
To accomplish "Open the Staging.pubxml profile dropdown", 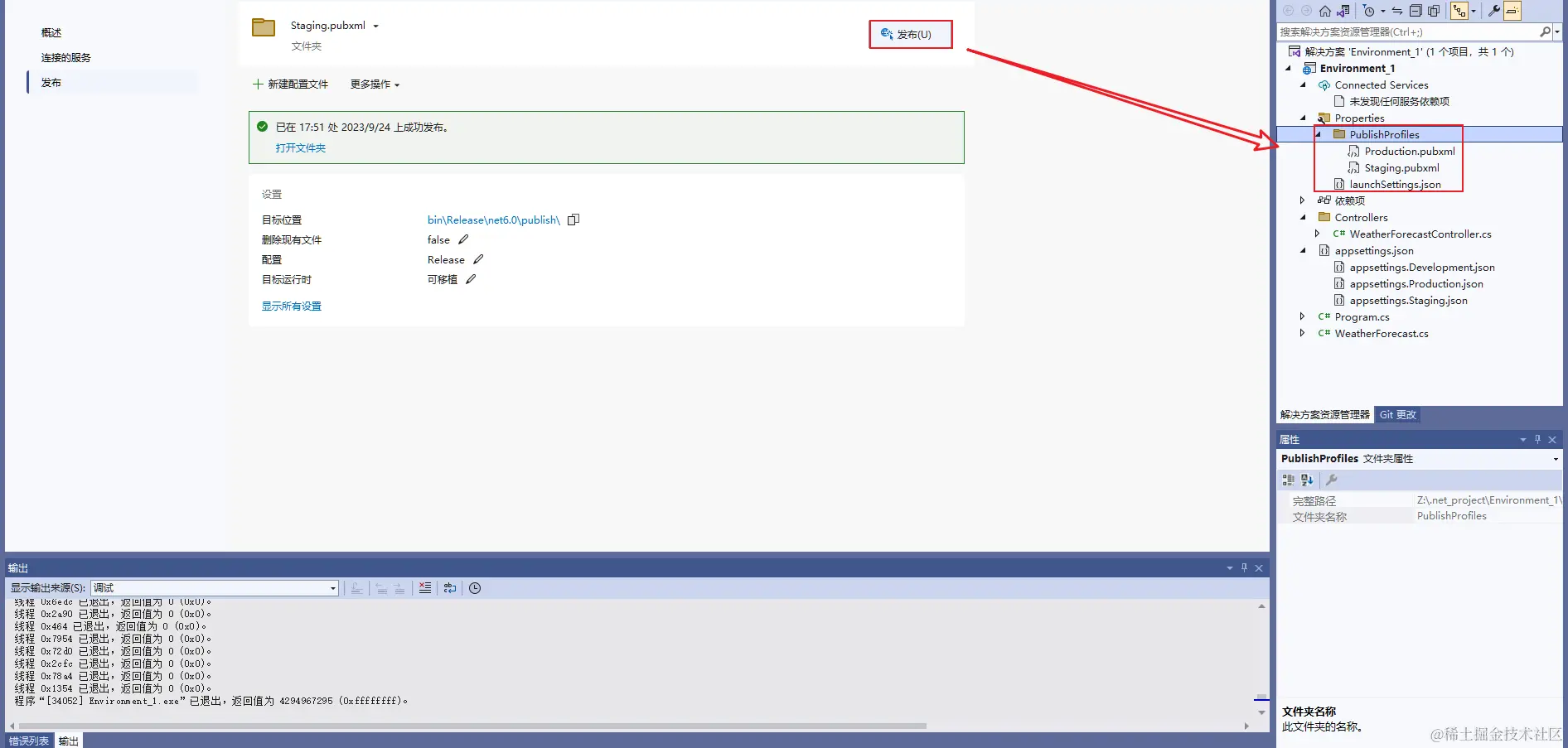I will tap(375, 27).
